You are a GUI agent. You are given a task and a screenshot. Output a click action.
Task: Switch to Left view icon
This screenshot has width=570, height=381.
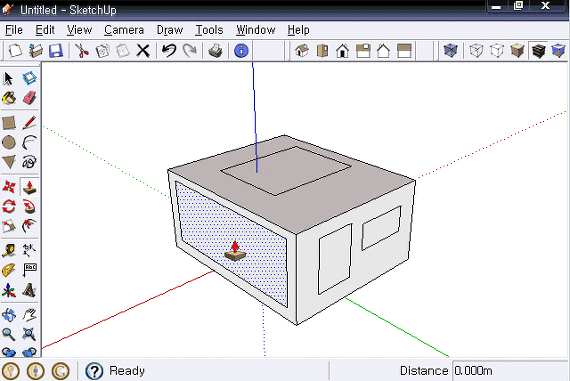pos(404,51)
